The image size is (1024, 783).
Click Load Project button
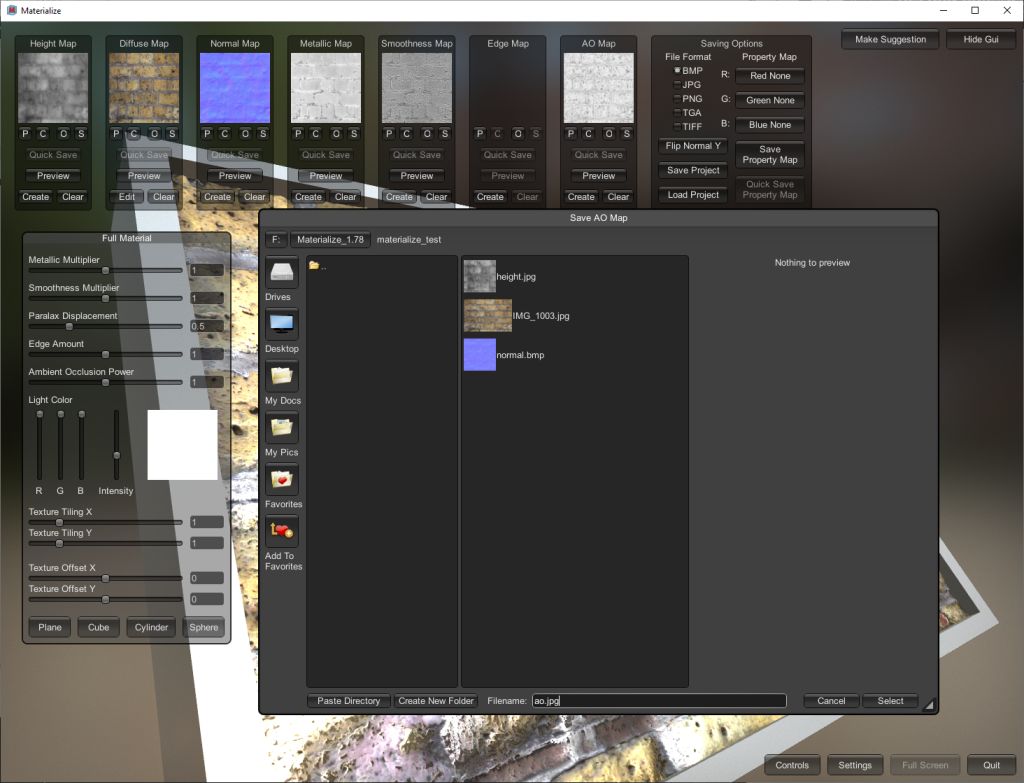693,195
